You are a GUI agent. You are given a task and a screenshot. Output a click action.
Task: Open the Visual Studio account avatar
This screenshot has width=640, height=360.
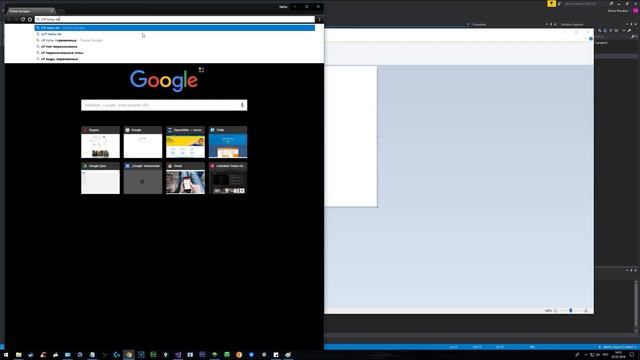coord(636,11)
